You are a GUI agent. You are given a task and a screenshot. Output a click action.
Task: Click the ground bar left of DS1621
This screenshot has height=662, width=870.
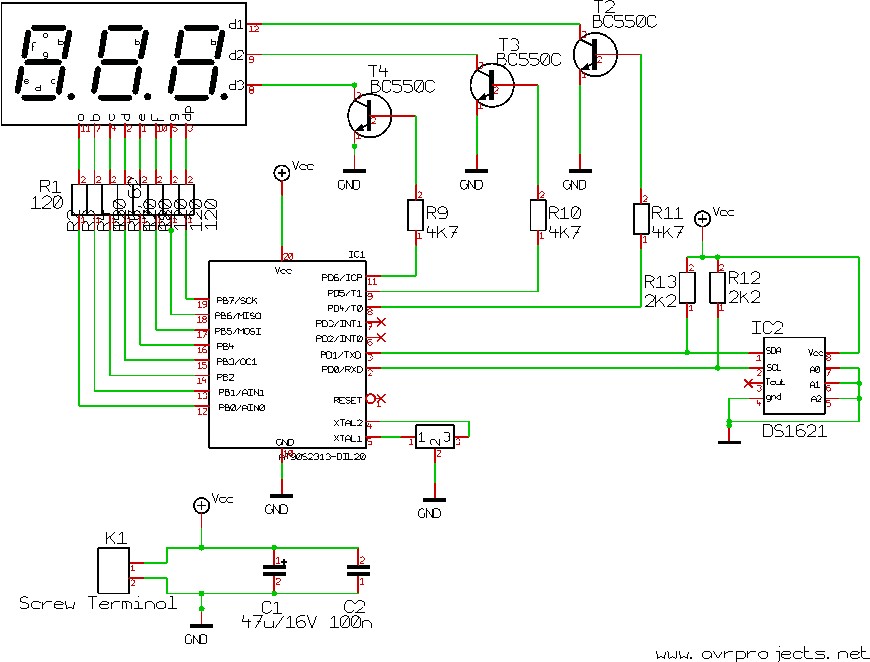tap(729, 442)
